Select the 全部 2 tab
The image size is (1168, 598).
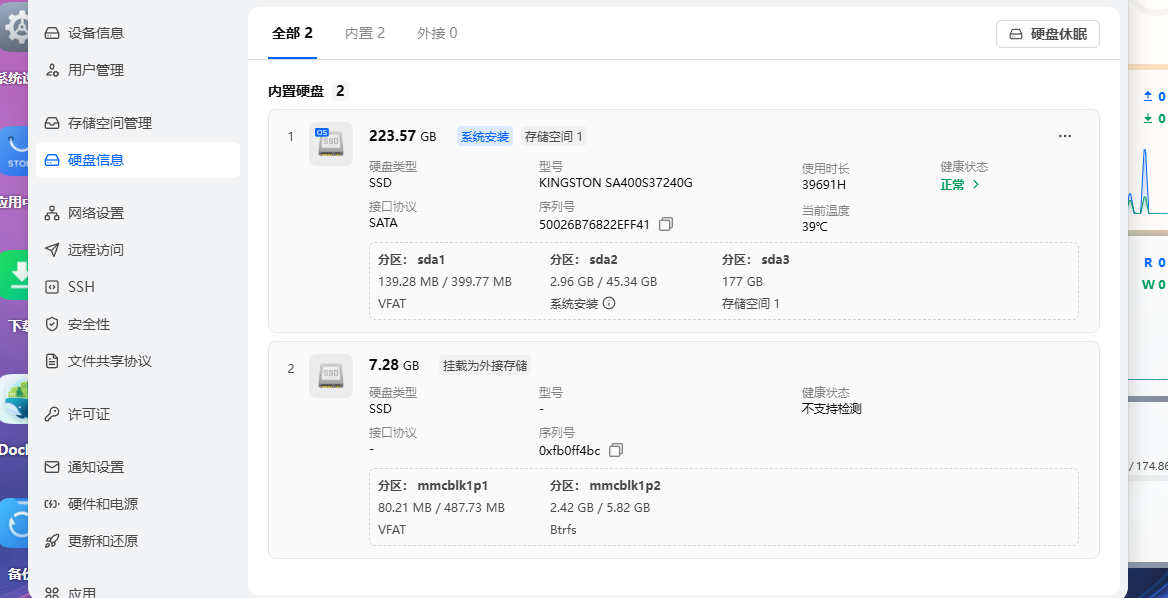pos(292,33)
